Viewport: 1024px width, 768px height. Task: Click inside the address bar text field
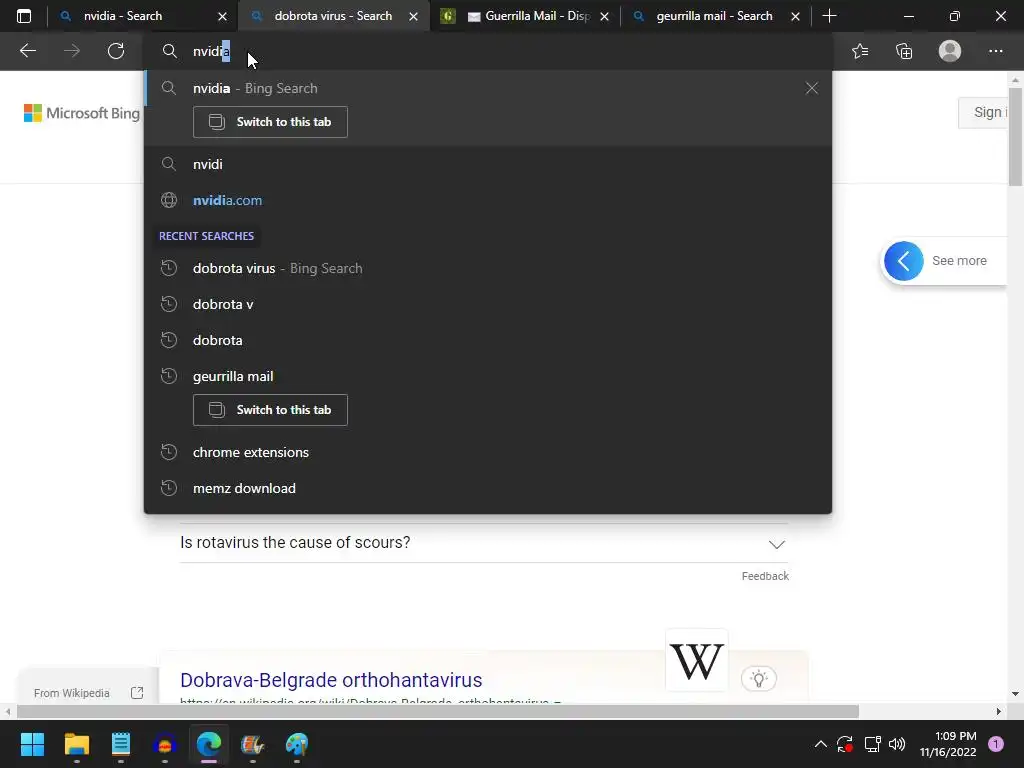click(488, 51)
